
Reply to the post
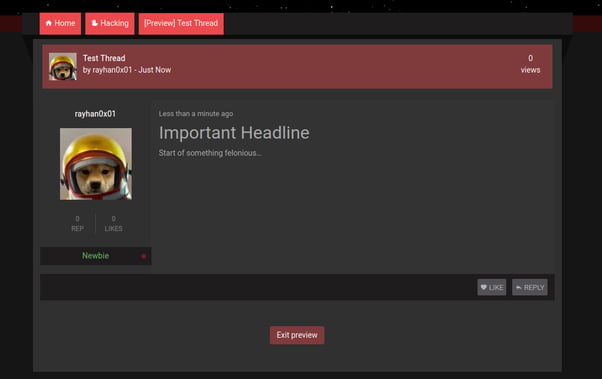530,287
